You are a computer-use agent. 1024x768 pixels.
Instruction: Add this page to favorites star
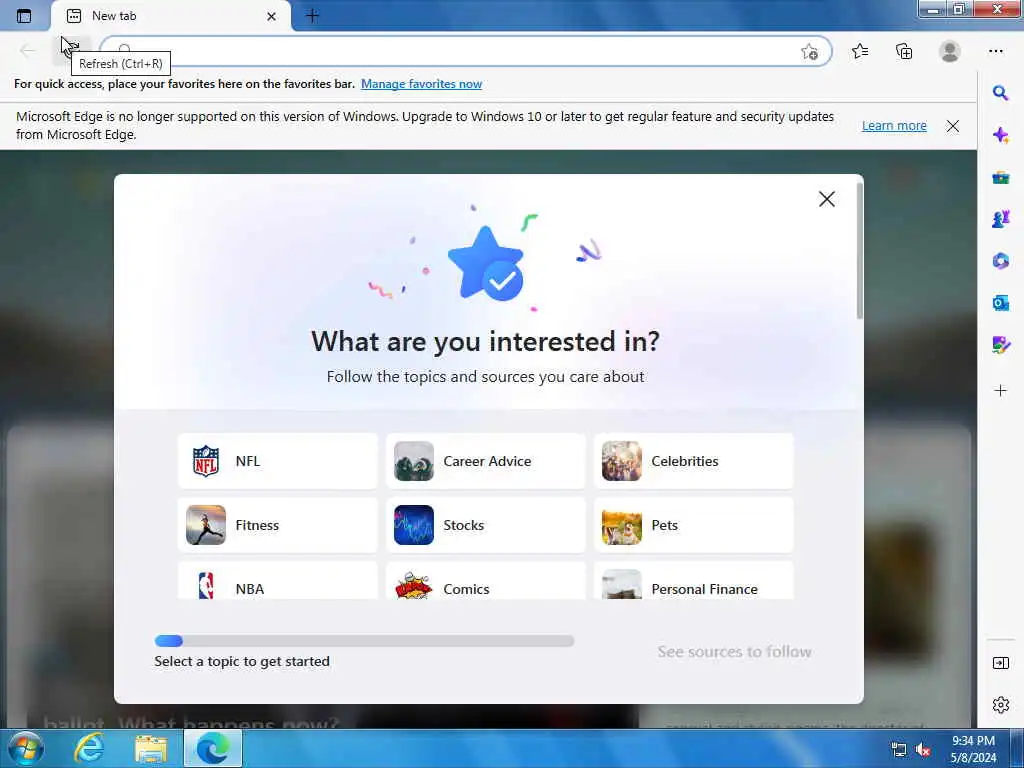point(809,52)
